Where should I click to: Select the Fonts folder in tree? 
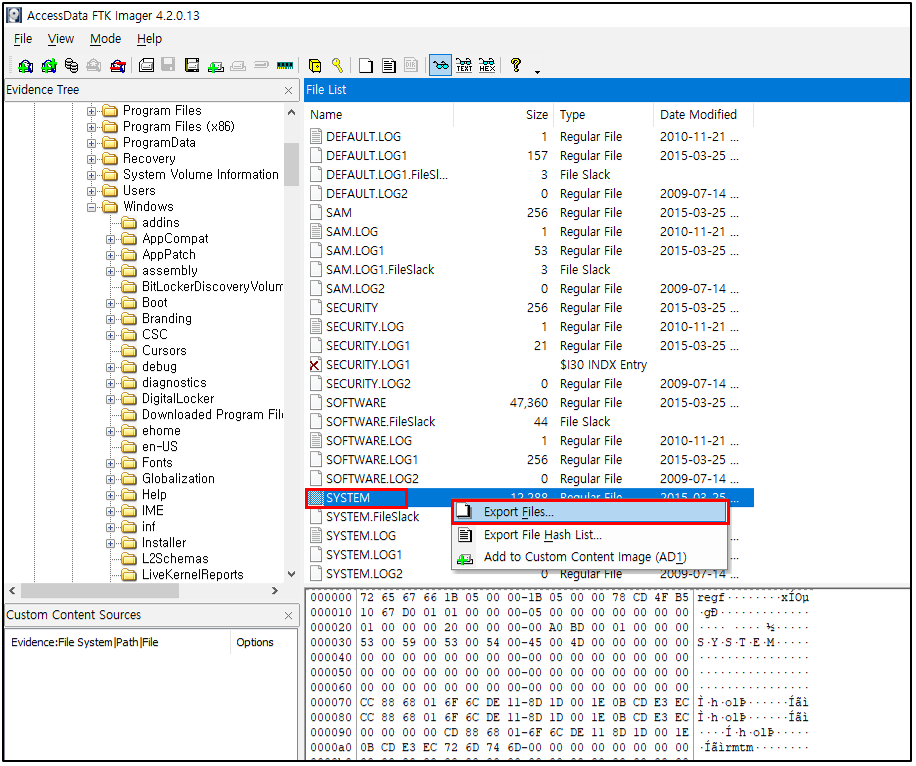point(157,463)
